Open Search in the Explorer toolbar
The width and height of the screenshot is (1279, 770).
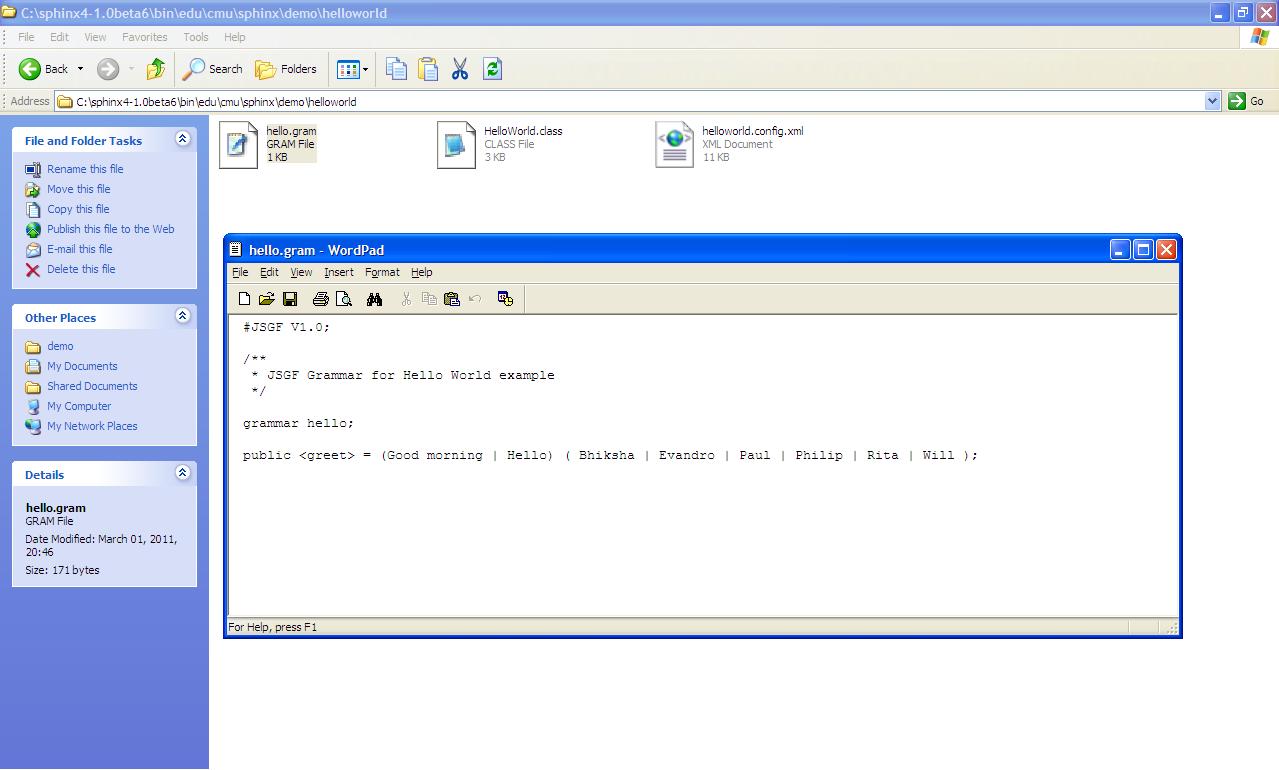coord(213,69)
